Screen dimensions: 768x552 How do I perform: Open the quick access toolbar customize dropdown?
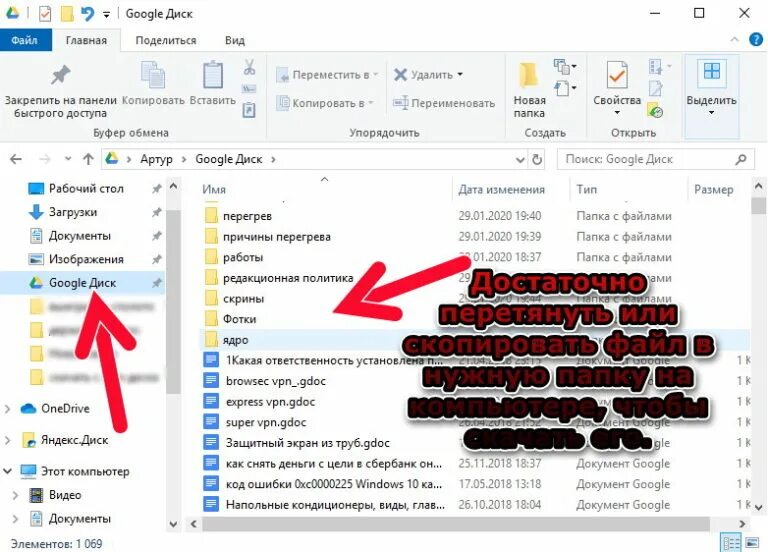pos(106,14)
